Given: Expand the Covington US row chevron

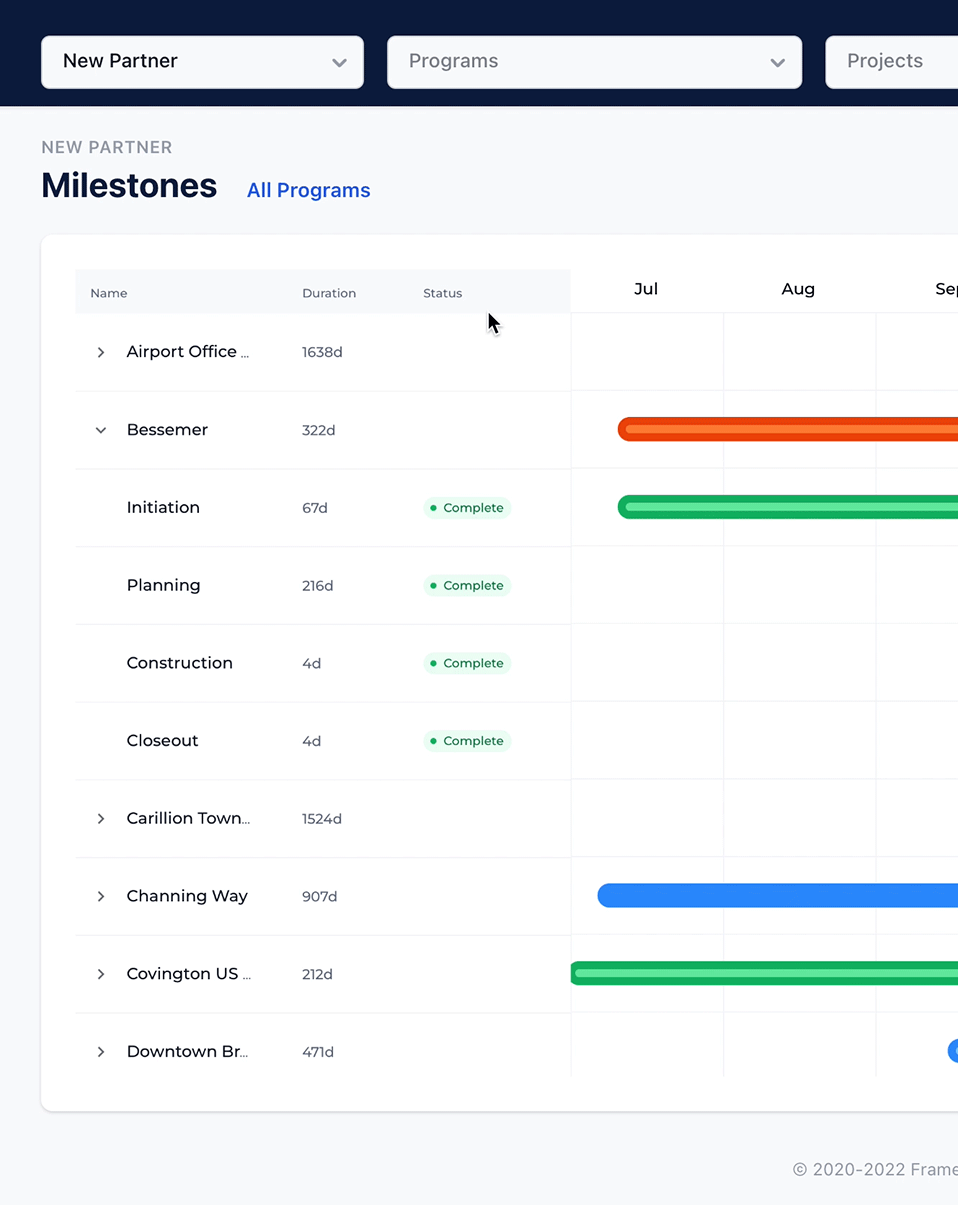Looking at the screenshot, I should (100, 974).
